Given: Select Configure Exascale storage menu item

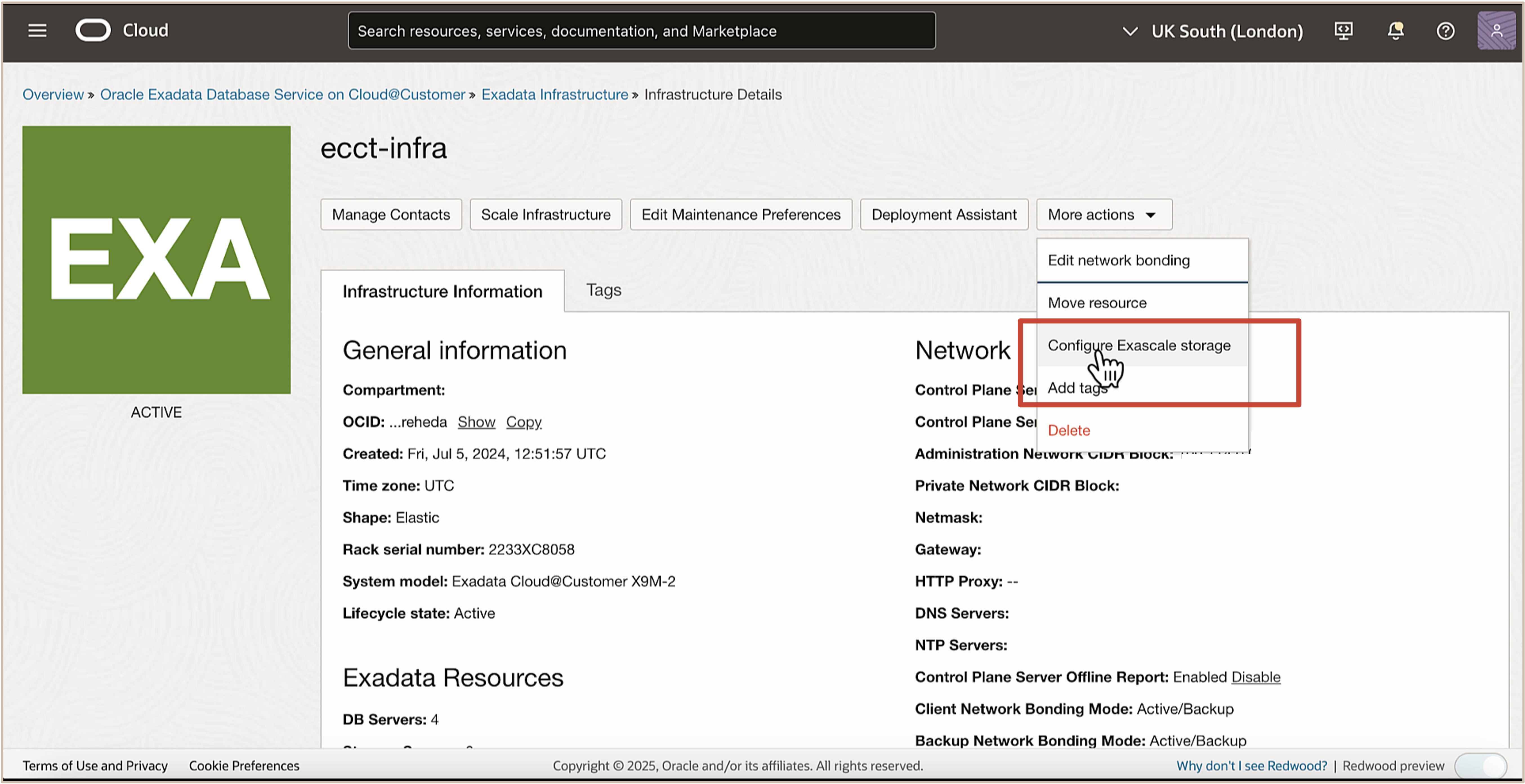Looking at the screenshot, I should [1138, 345].
